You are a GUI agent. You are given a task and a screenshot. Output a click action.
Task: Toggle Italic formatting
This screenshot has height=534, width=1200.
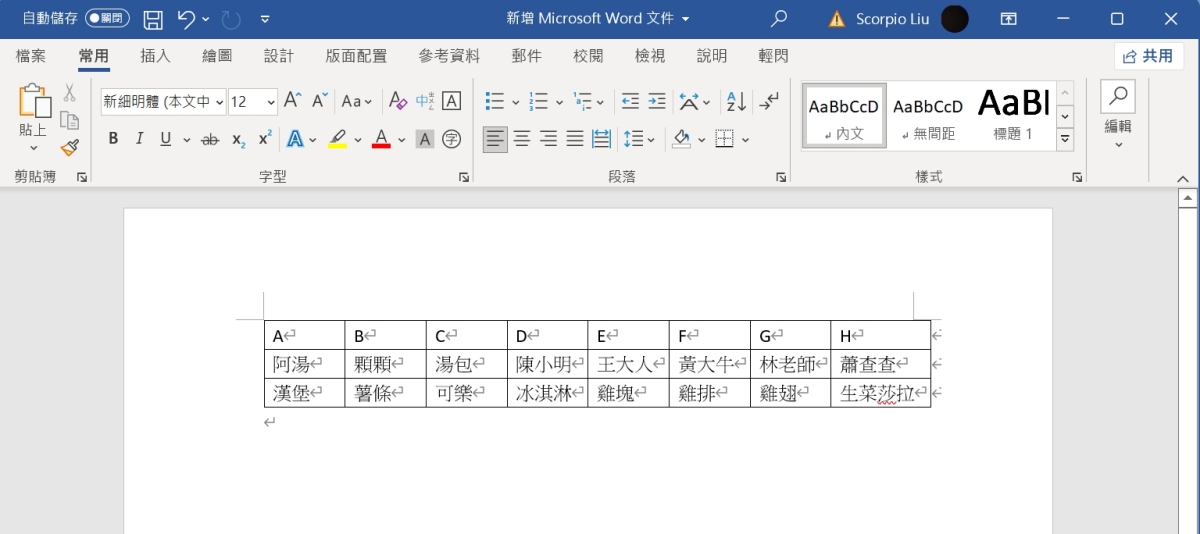tap(139, 139)
